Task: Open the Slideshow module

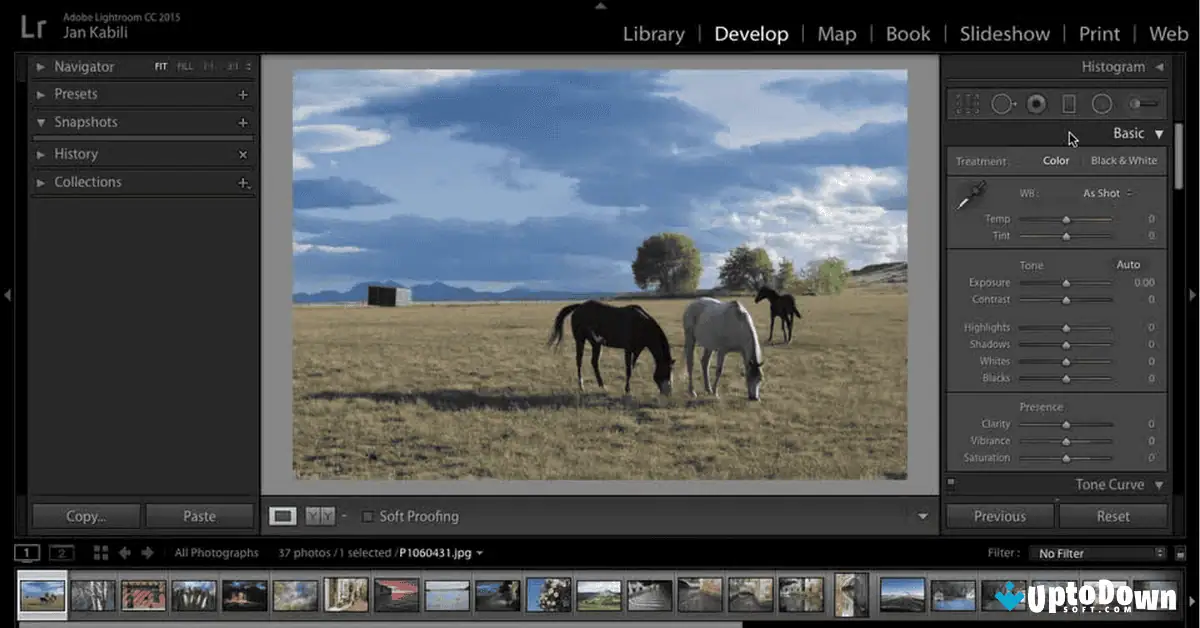Action: pos(1004,33)
